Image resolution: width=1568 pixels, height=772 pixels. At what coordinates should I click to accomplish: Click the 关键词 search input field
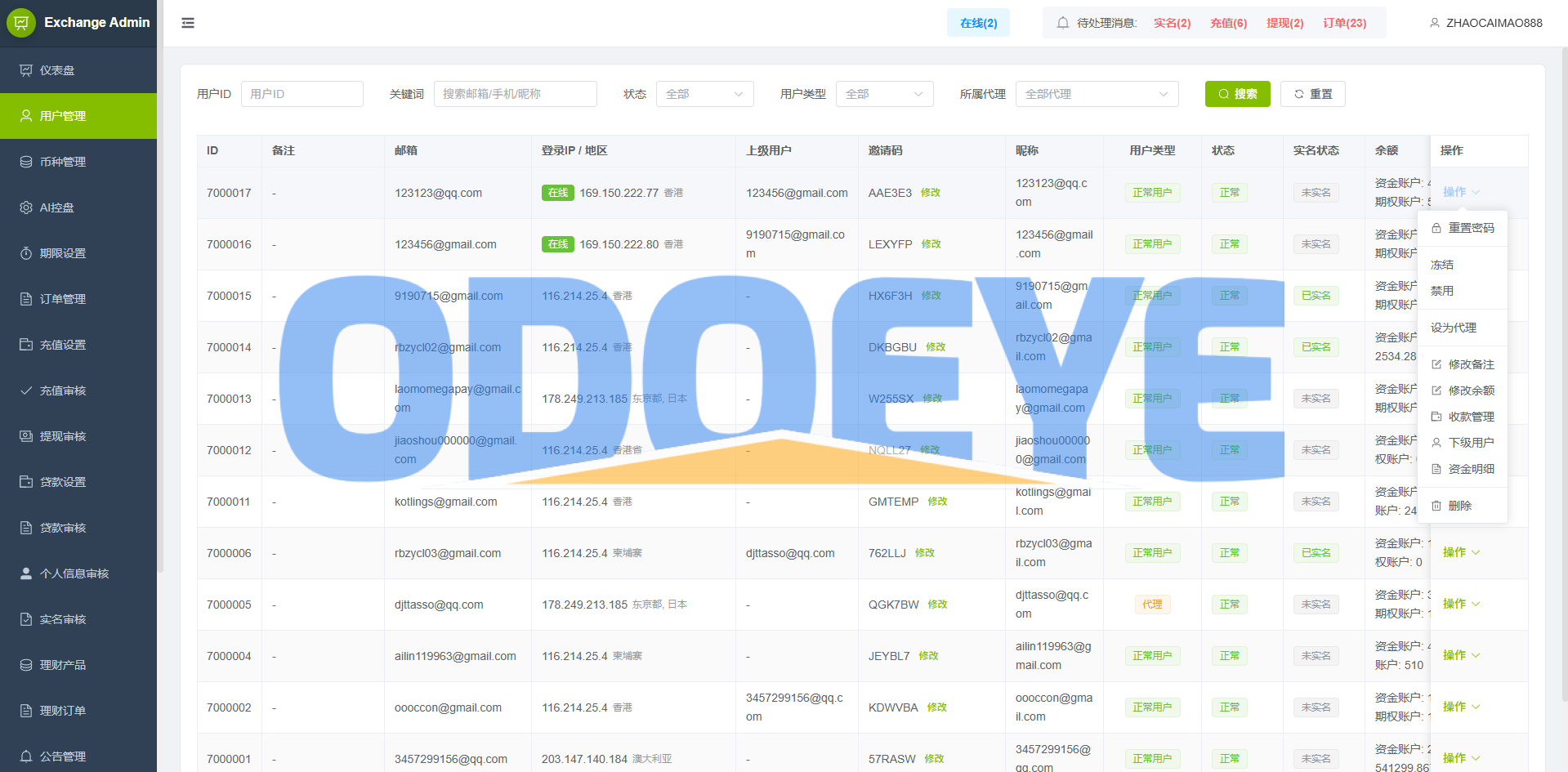(x=516, y=94)
